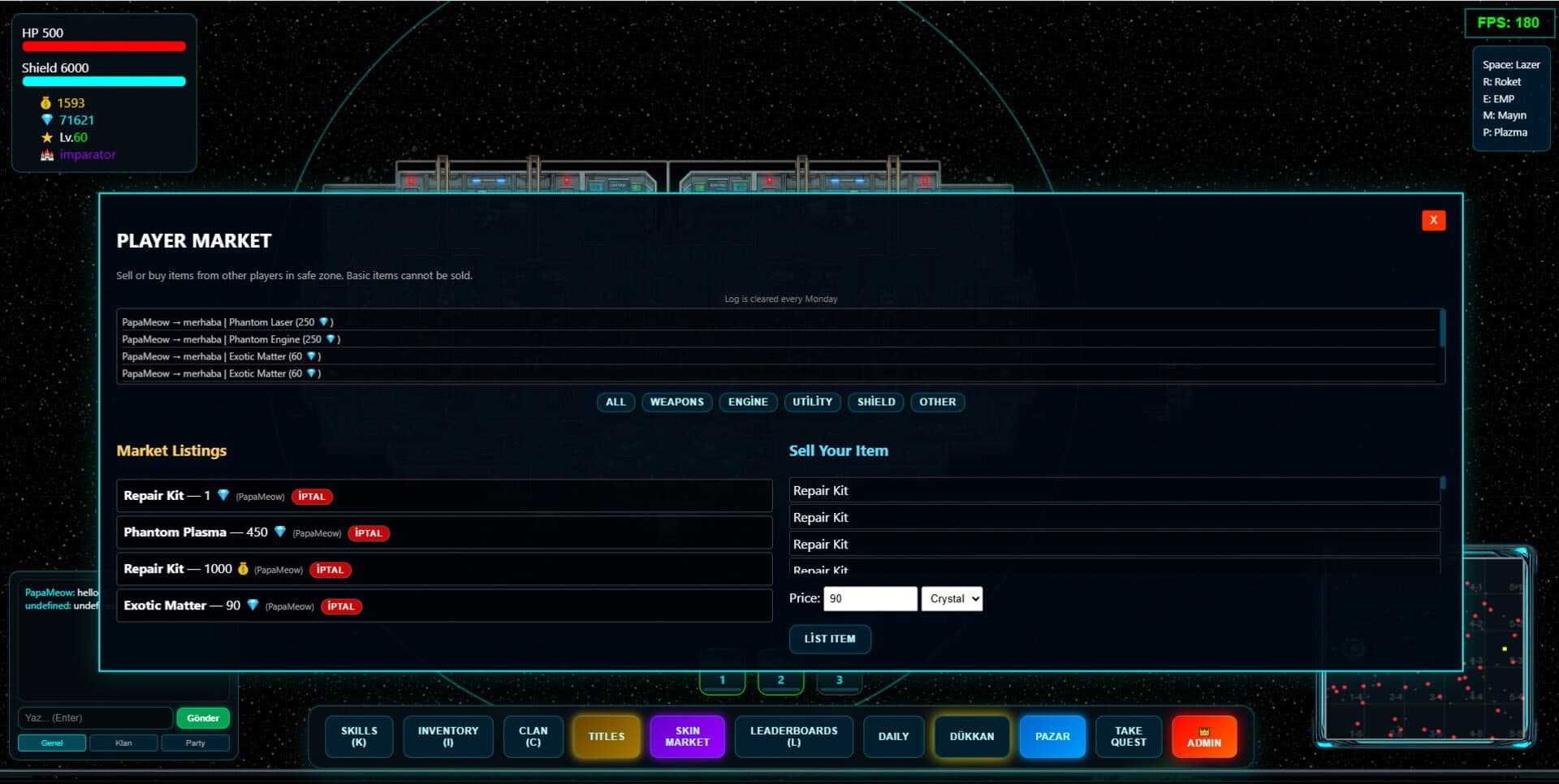1559x784 pixels.
Task: Click coin icon in Repair Kit 1000 listing
Action: (x=242, y=568)
